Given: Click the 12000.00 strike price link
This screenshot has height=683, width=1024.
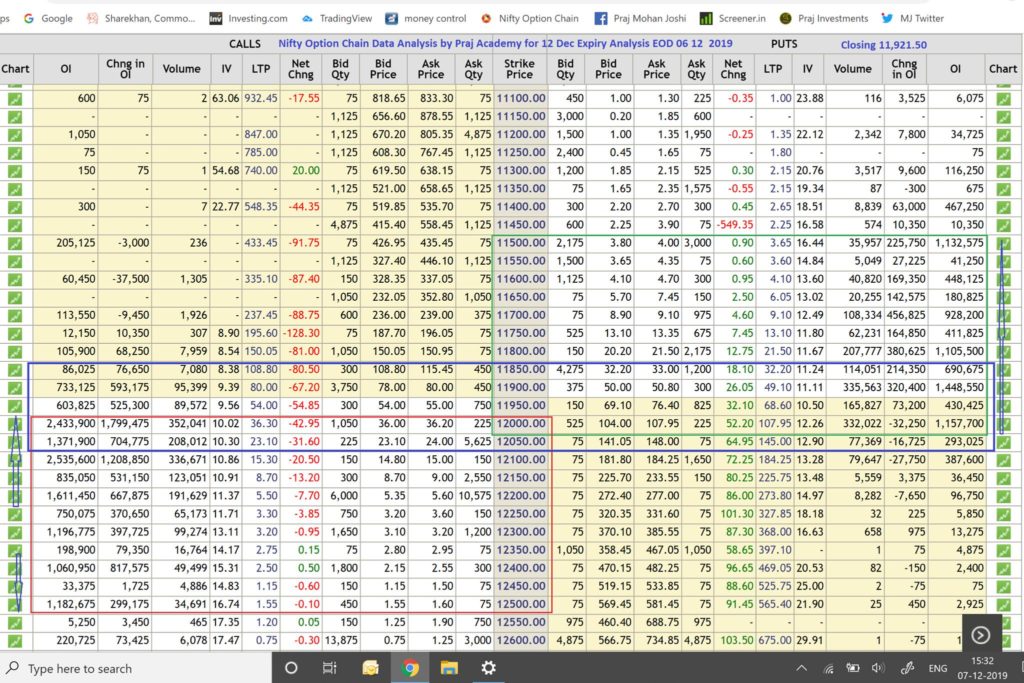Looking at the screenshot, I should coord(521,424).
